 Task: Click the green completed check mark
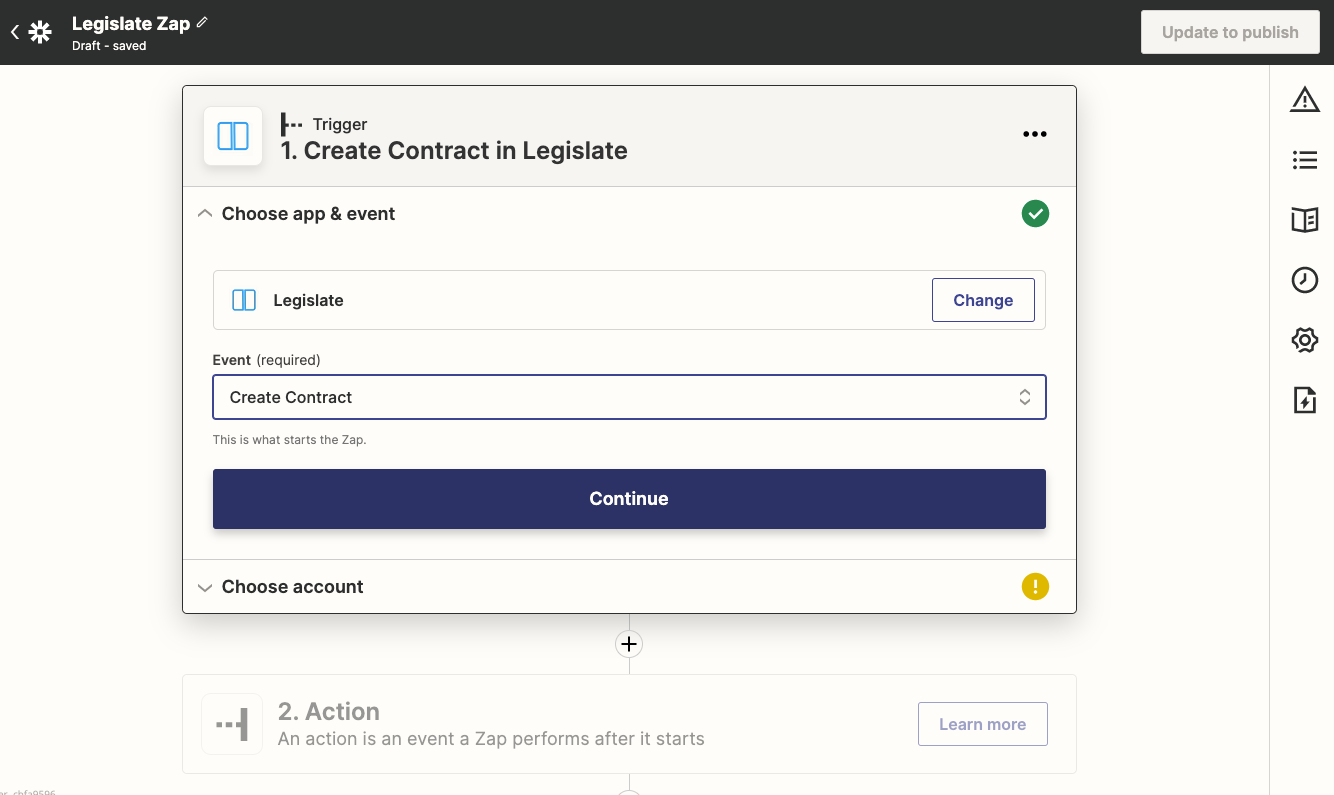1035,213
